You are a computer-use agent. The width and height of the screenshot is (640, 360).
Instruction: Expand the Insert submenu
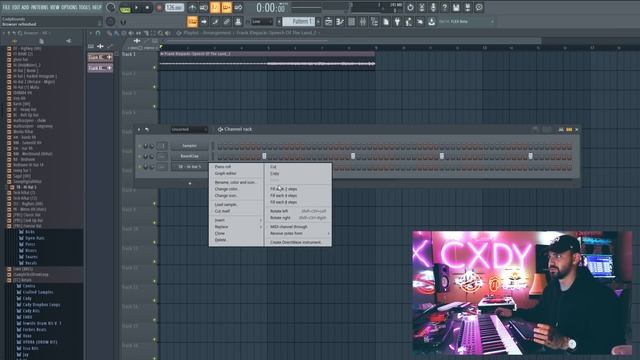pos(236,220)
